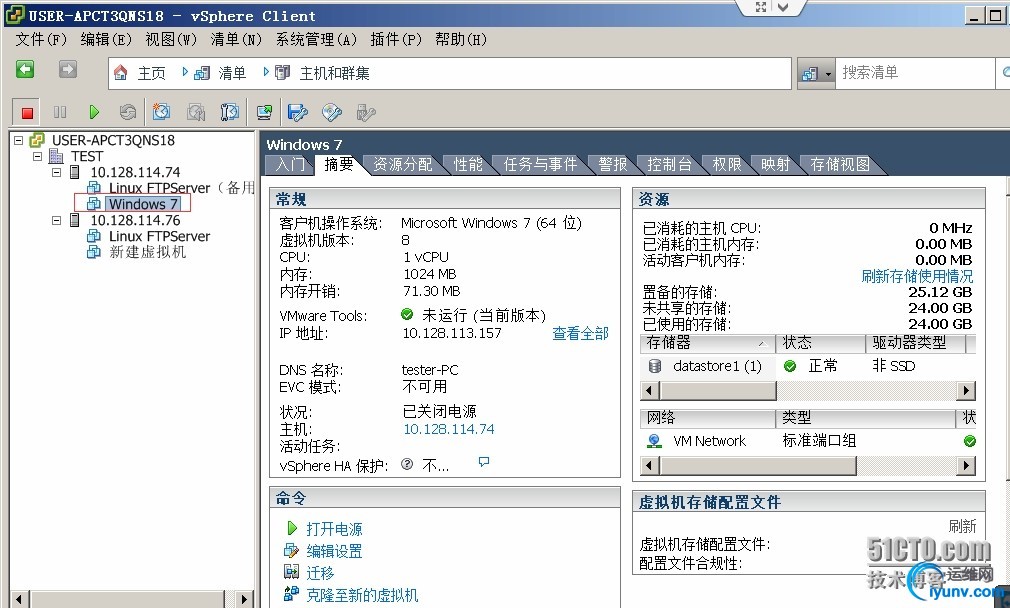Click the 驱动器类型 column header

click(915, 343)
